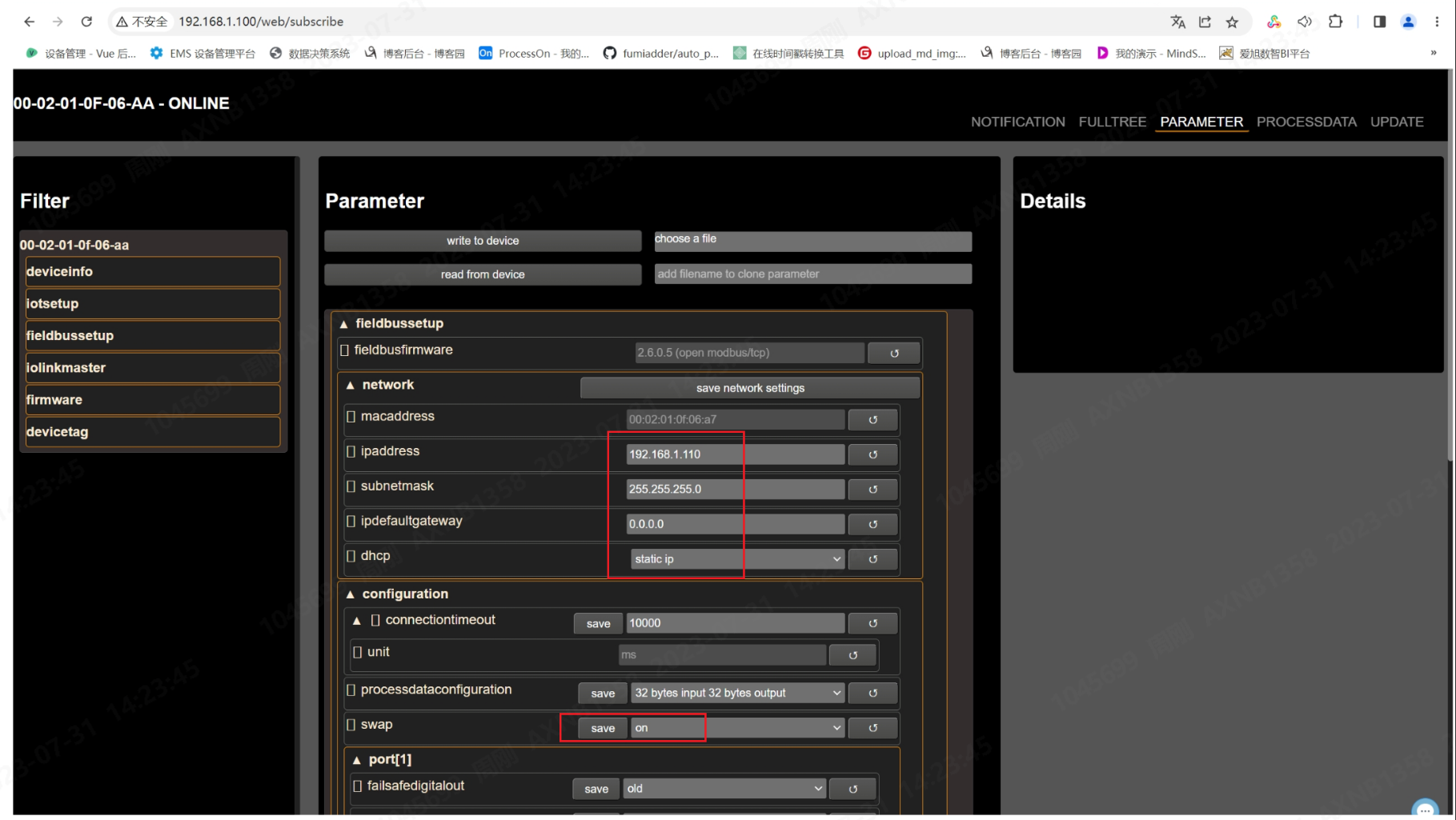This screenshot has width=1456, height=820.
Task: Click refresh icon for macaddress row
Action: (x=872, y=419)
